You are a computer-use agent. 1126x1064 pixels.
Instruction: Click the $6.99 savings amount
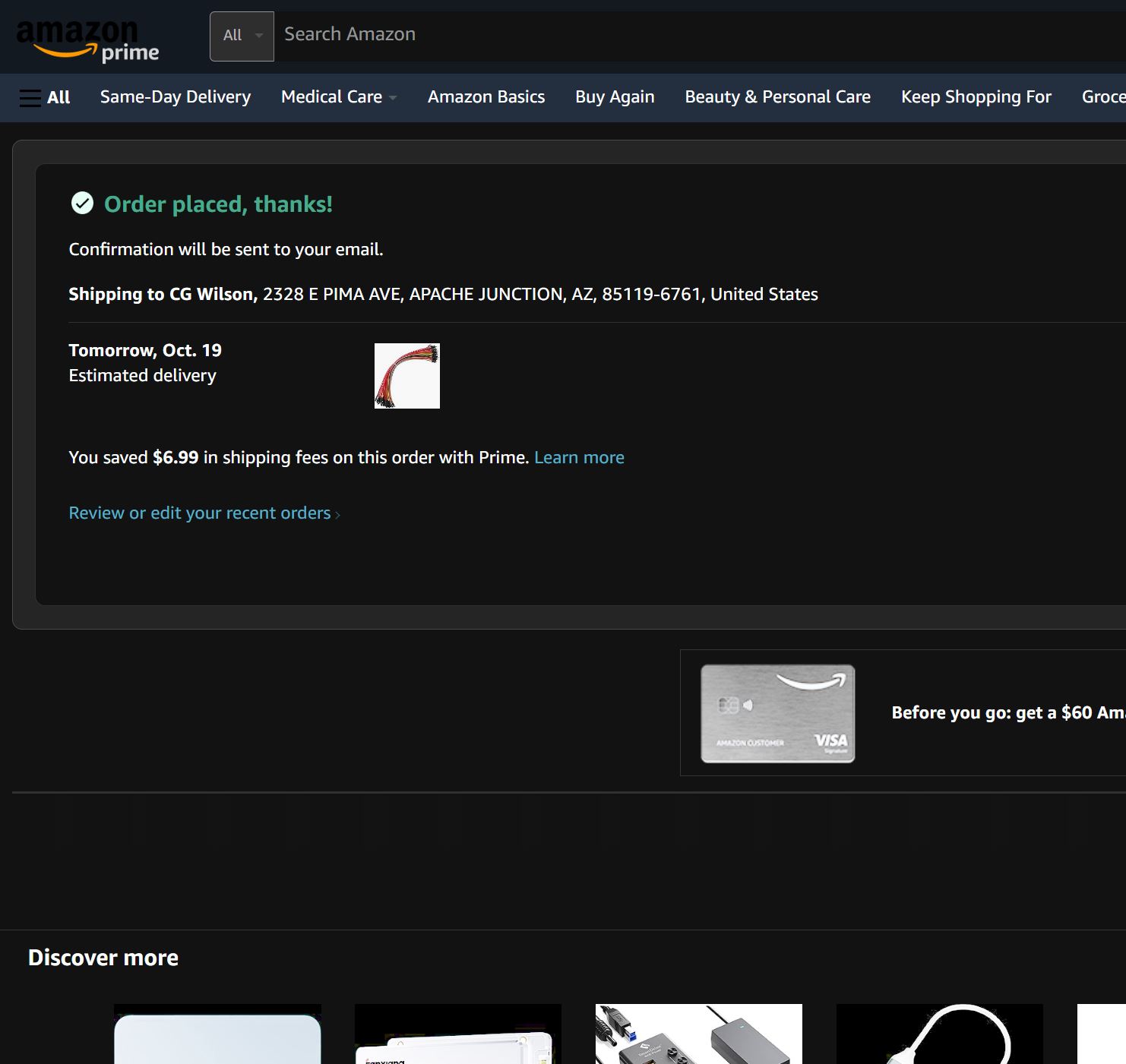point(176,457)
